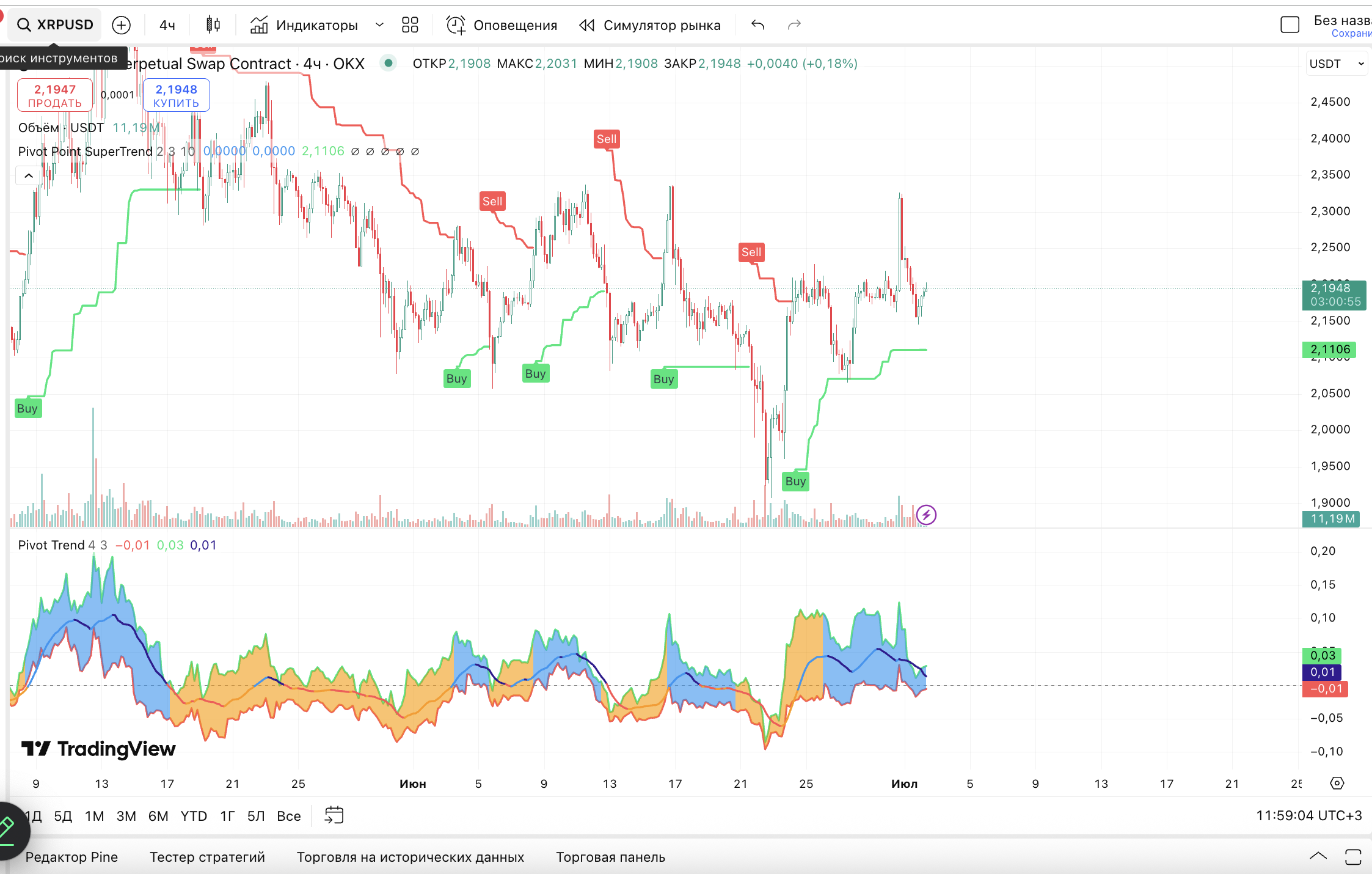Redo the chart action
This screenshot has height=874, width=1372.
794,25
